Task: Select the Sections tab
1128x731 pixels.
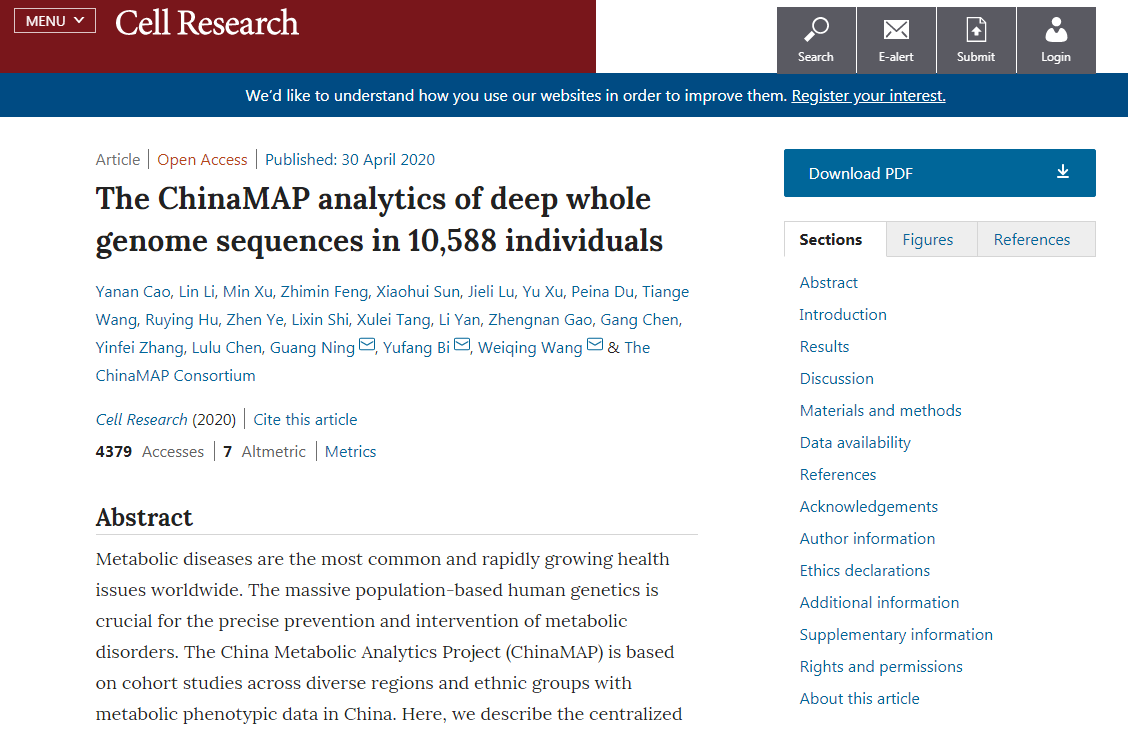Action: point(830,239)
